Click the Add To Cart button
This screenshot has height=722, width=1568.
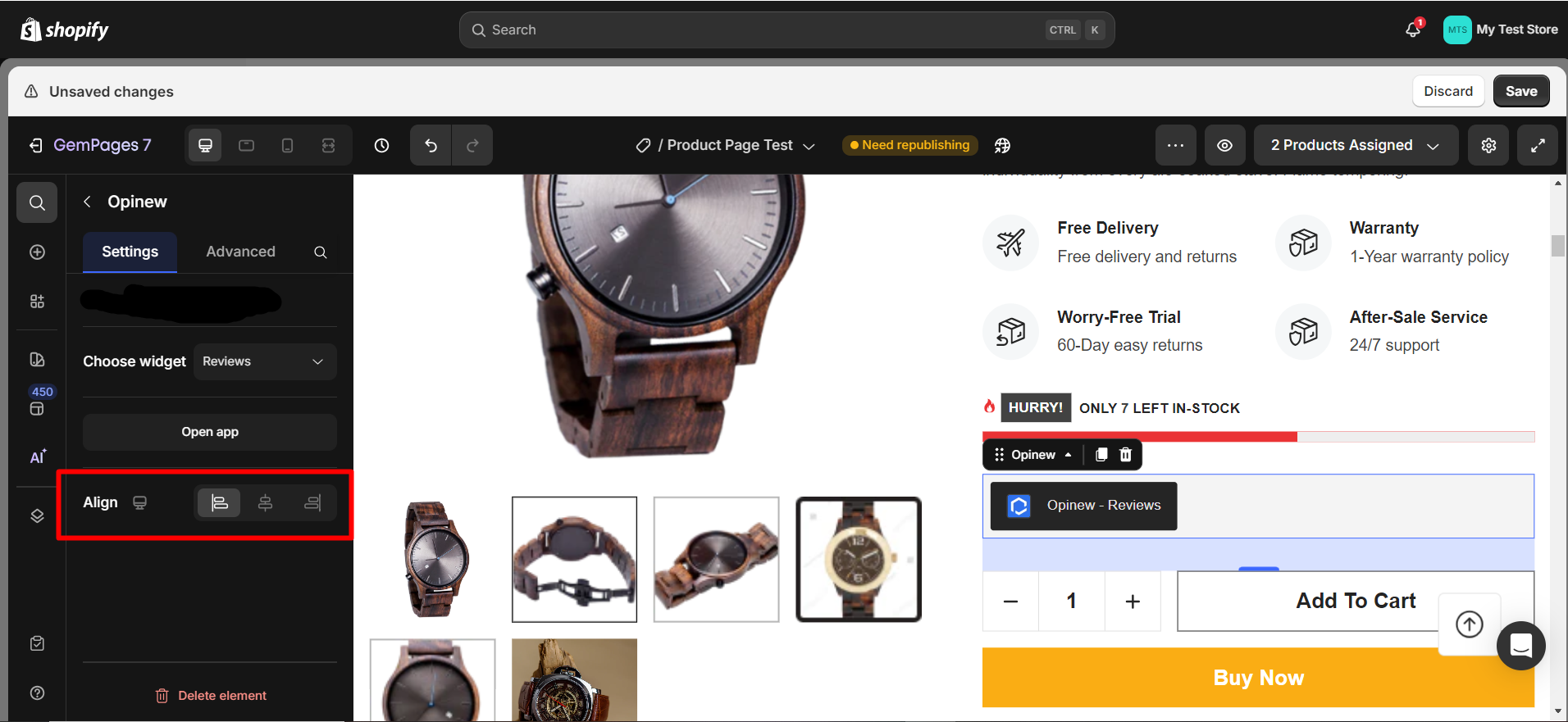pyautogui.click(x=1356, y=602)
